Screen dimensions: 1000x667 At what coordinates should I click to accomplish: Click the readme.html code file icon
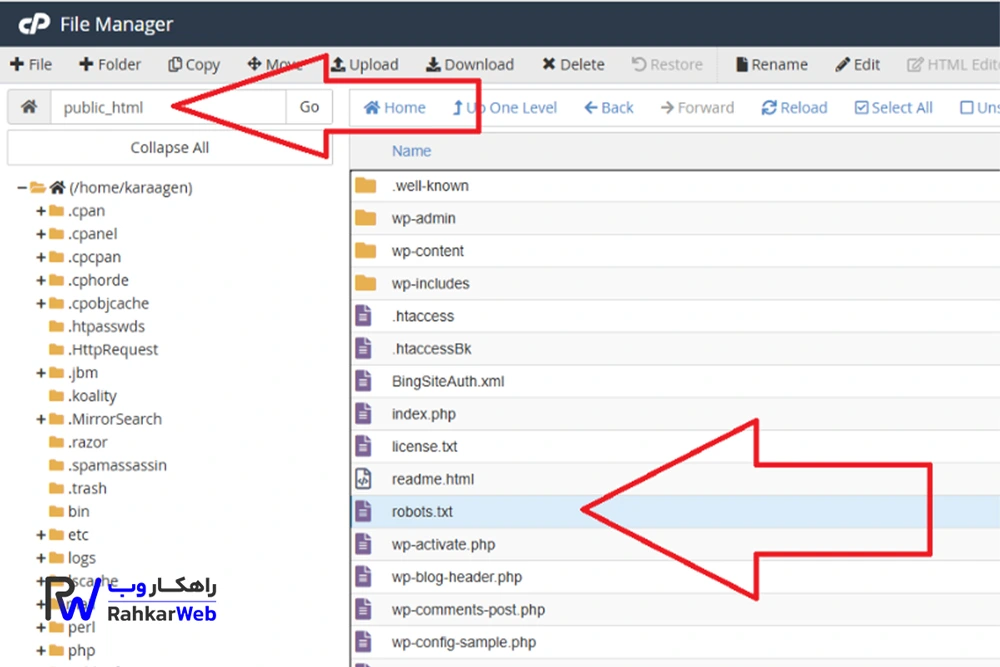[x=364, y=478]
